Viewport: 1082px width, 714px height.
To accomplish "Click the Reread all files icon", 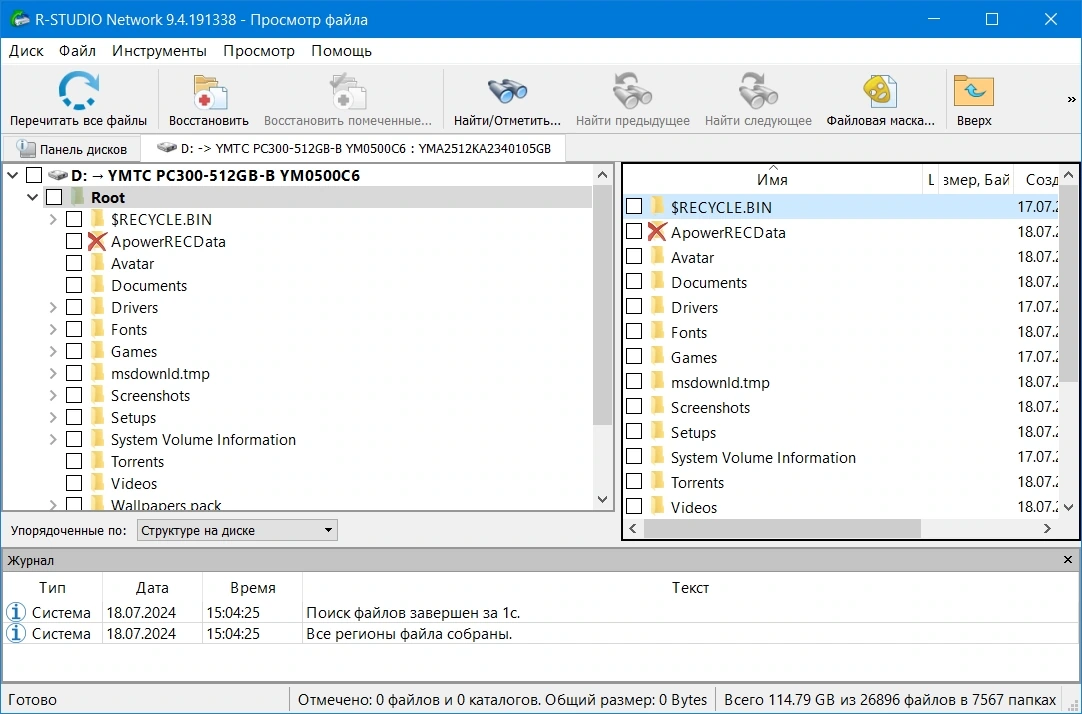I will point(78,91).
